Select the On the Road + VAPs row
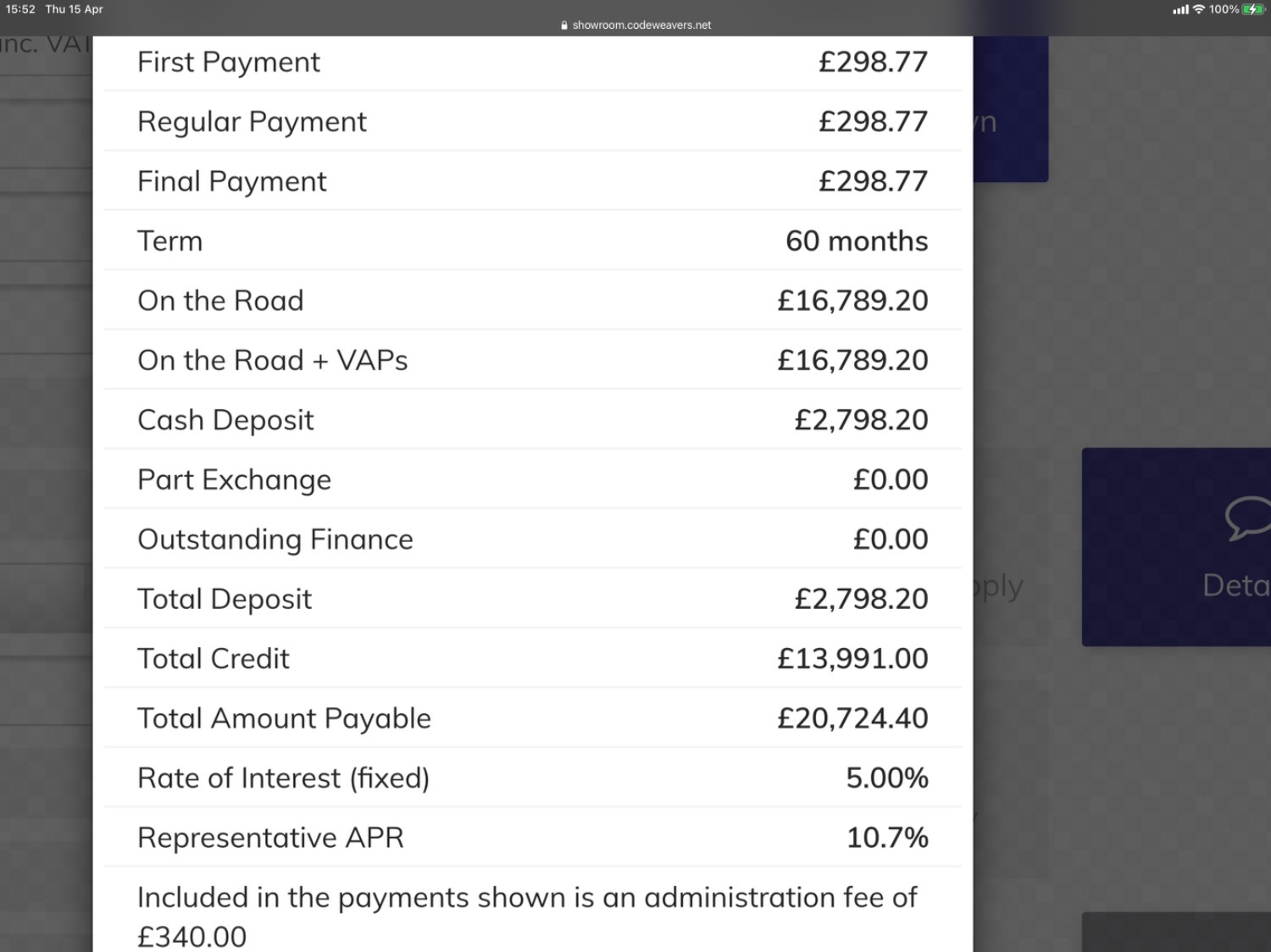 (x=533, y=361)
